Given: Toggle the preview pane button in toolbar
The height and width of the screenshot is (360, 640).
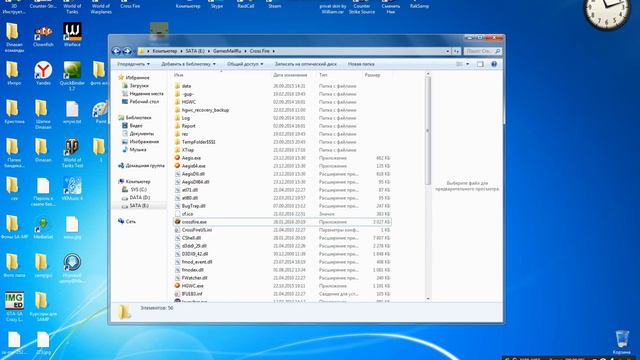Looking at the screenshot, I should [480, 64].
